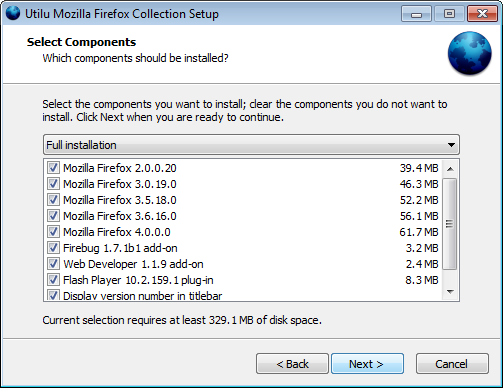
Task: Deselect Mozilla Firefox 3.5.18.0
Action: (x=53, y=200)
